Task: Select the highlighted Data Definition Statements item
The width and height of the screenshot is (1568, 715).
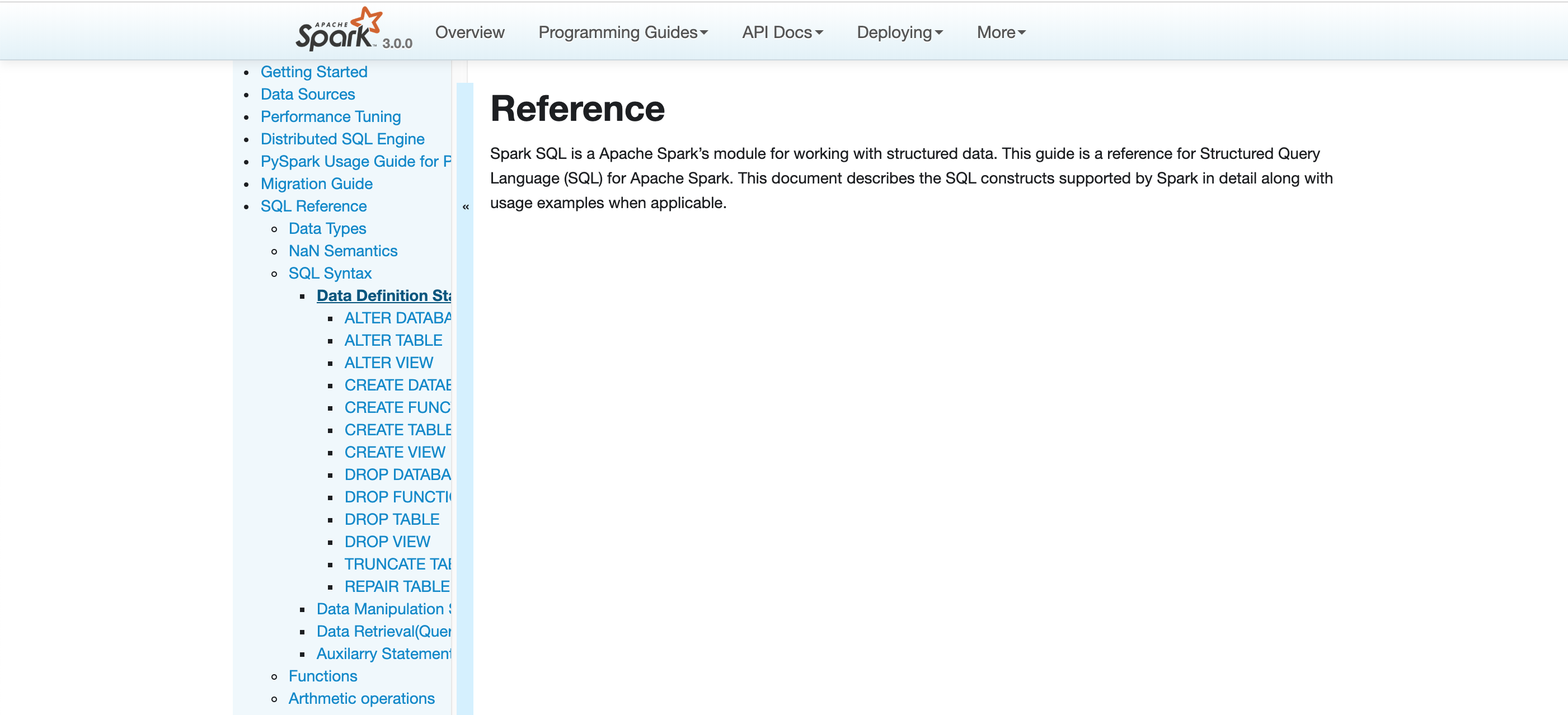Action: (x=383, y=296)
